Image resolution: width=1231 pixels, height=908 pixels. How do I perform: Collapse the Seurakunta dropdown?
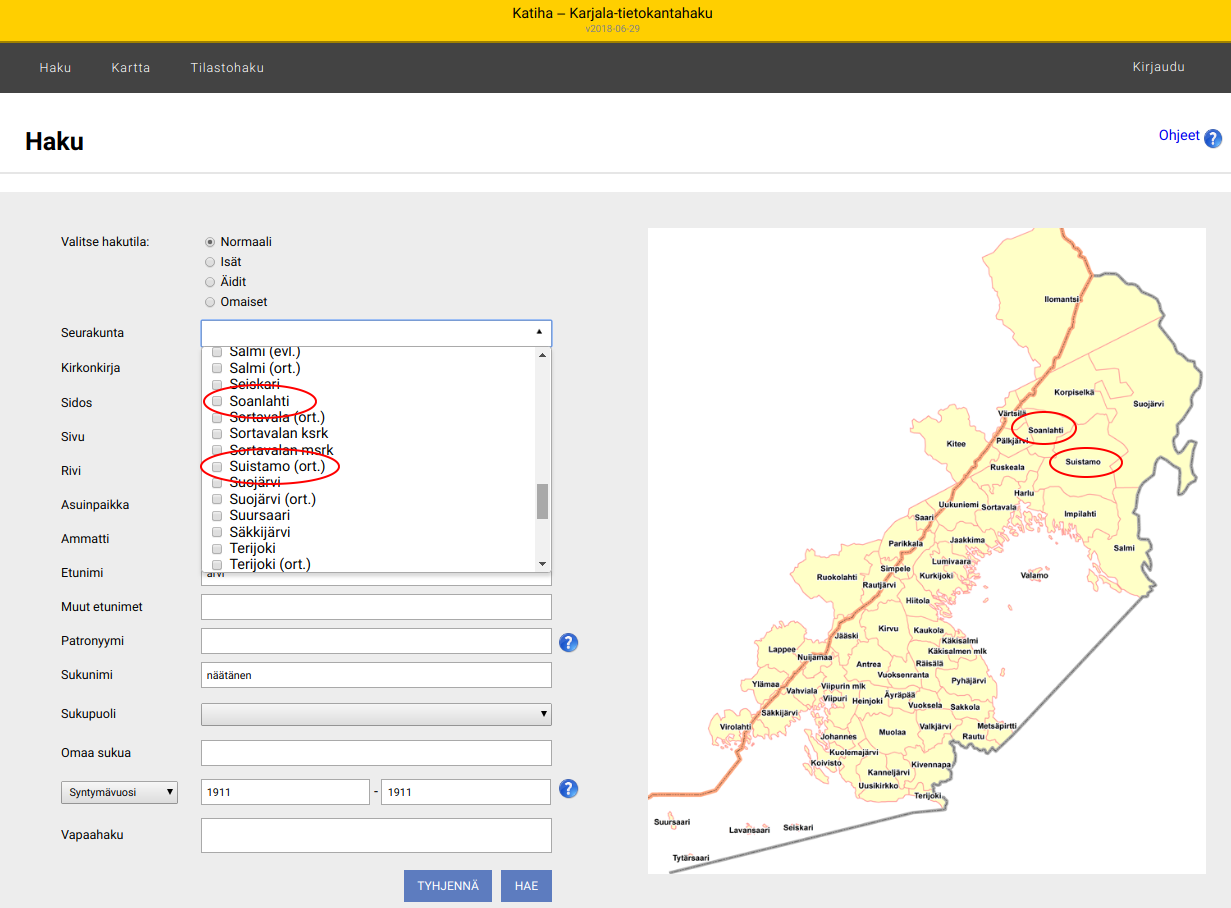point(539,332)
